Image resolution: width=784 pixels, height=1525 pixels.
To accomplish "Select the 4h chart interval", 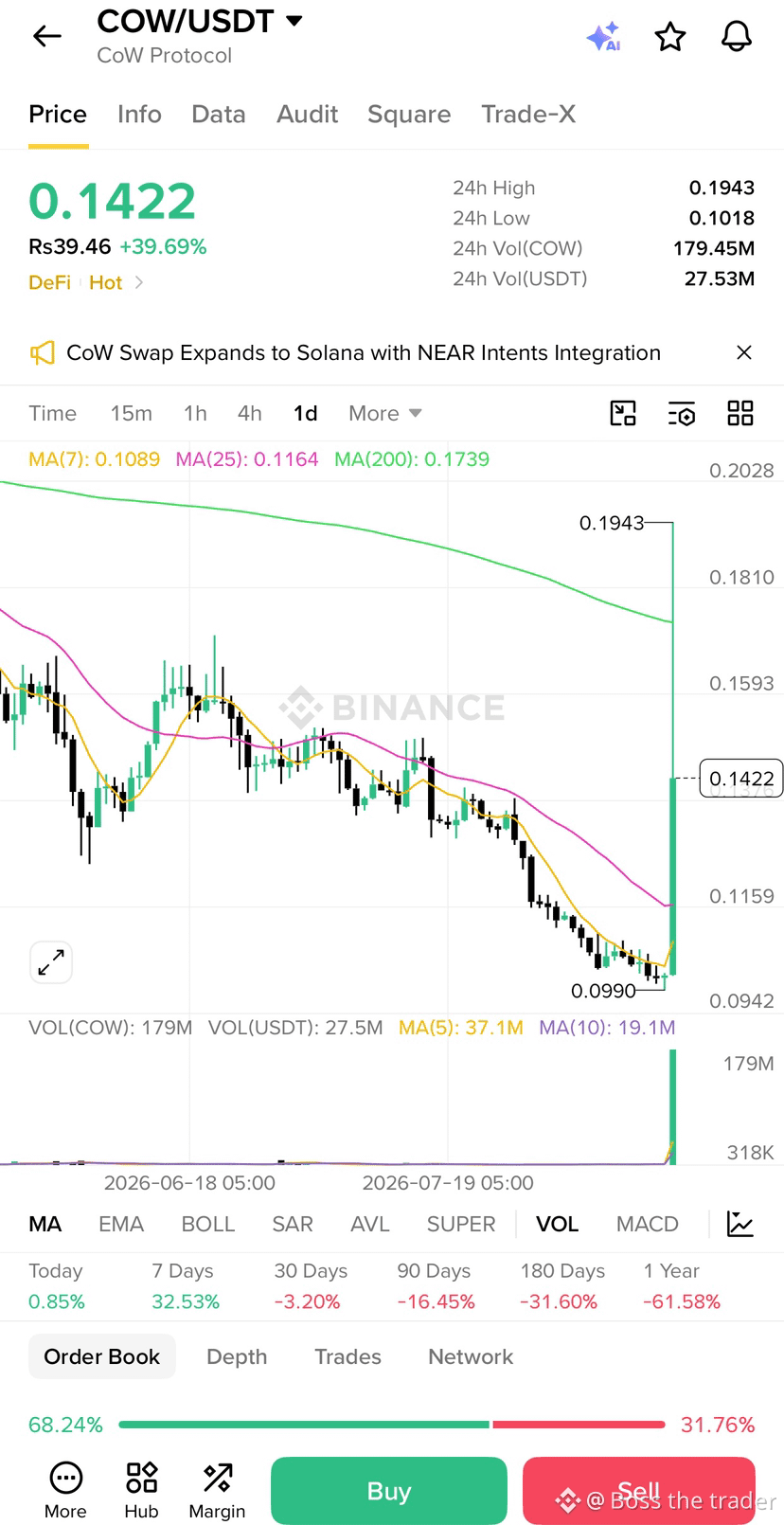I will (249, 413).
